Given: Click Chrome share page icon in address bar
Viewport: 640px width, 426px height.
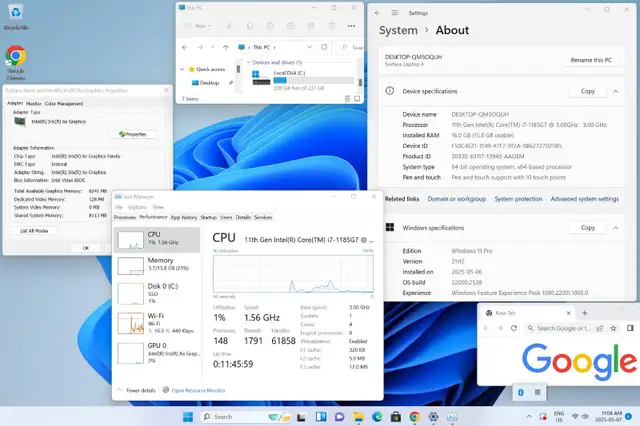Looking at the screenshot, I should [x=600, y=328].
